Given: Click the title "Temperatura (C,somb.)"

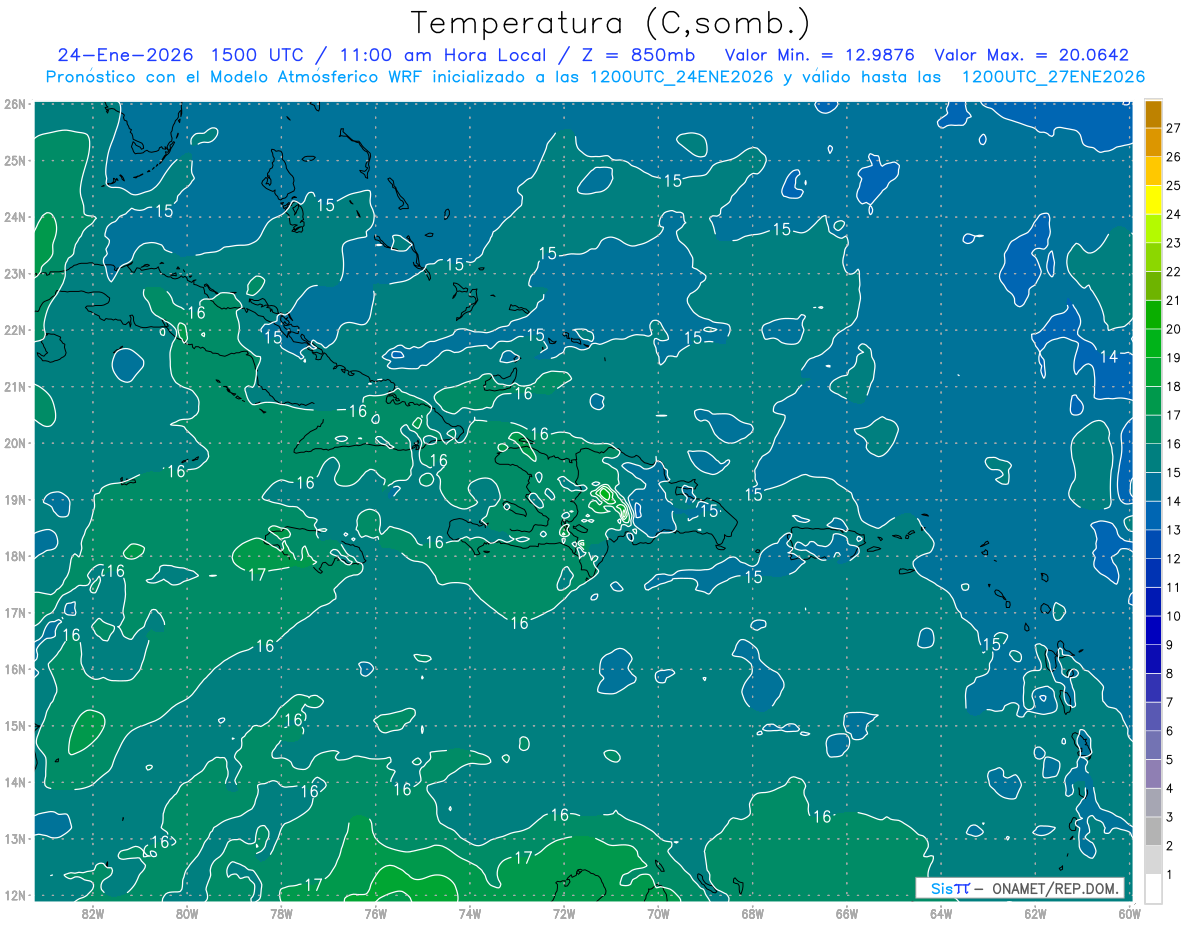Looking at the screenshot, I should tap(611, 23).
